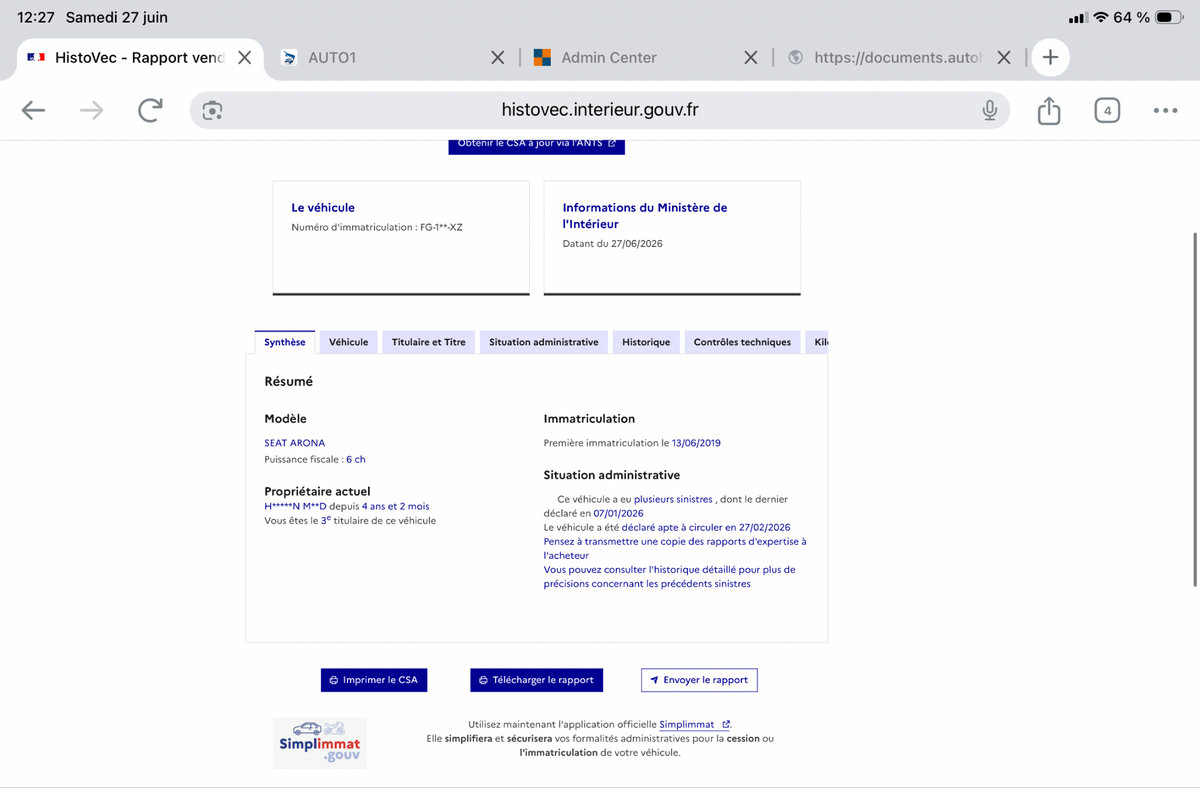Tap the microphone icon in address bar
This screenshot has width=1200, height=788.
click(x=990, y=111)
